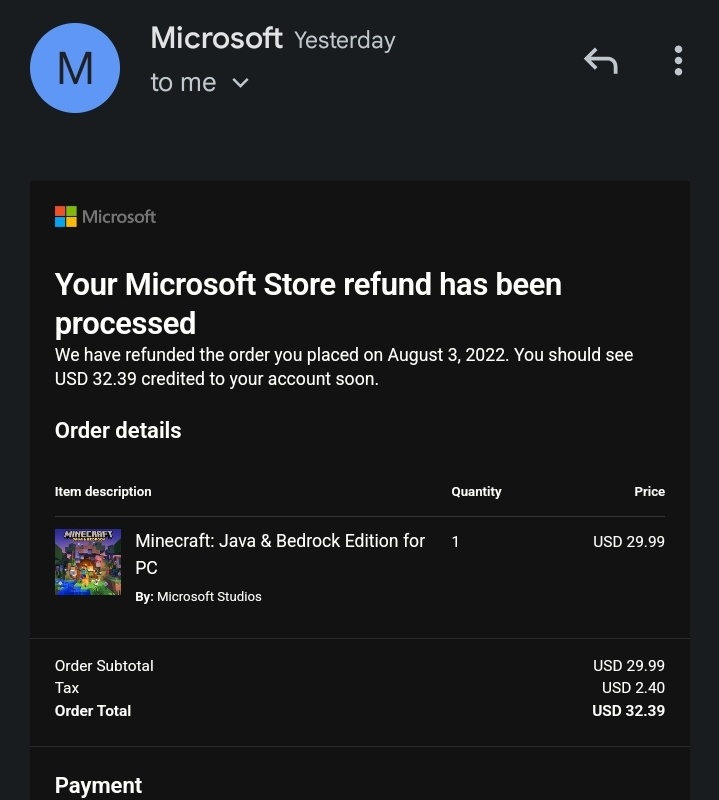Tap the blue M sender avatar
This screenshot has width=719, height=800.
point(75,68)
